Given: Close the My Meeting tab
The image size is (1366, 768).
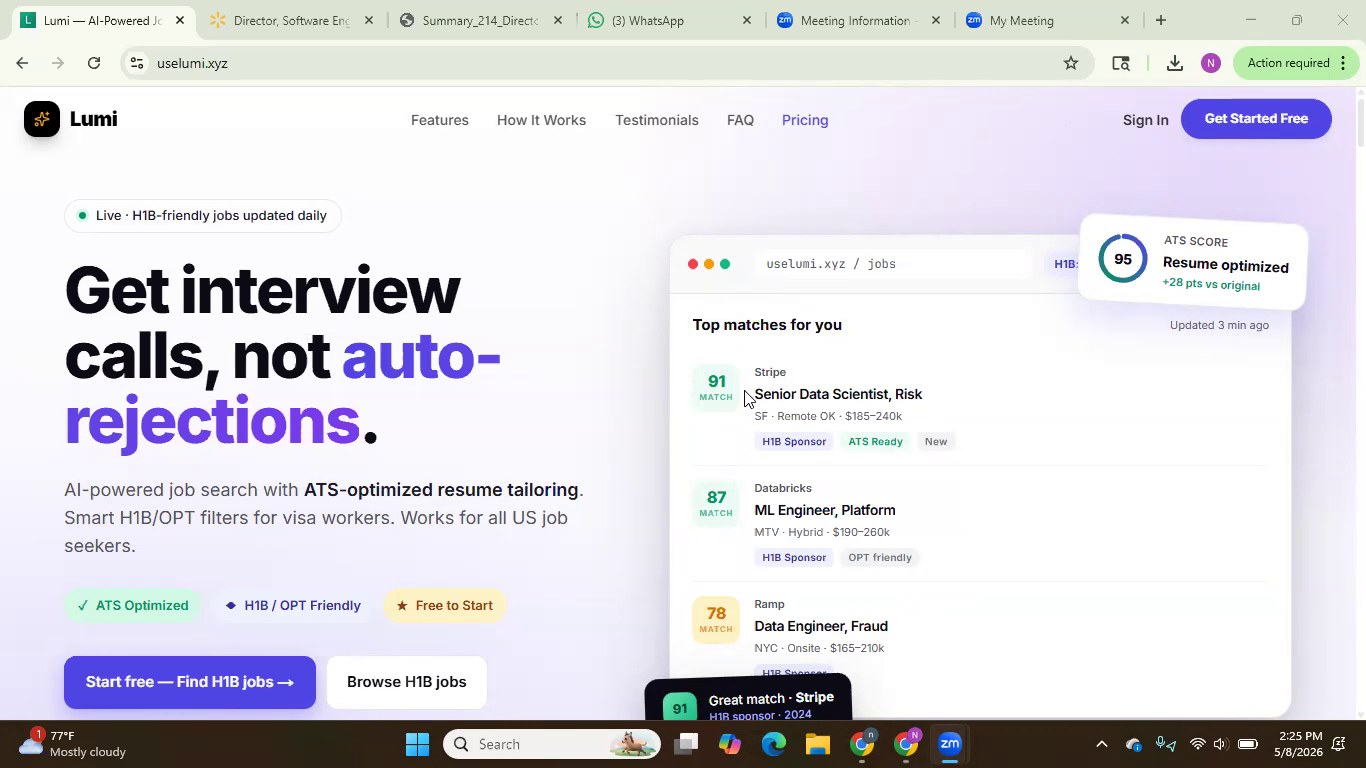Looking at the screenshot, I should point(1125,20).
